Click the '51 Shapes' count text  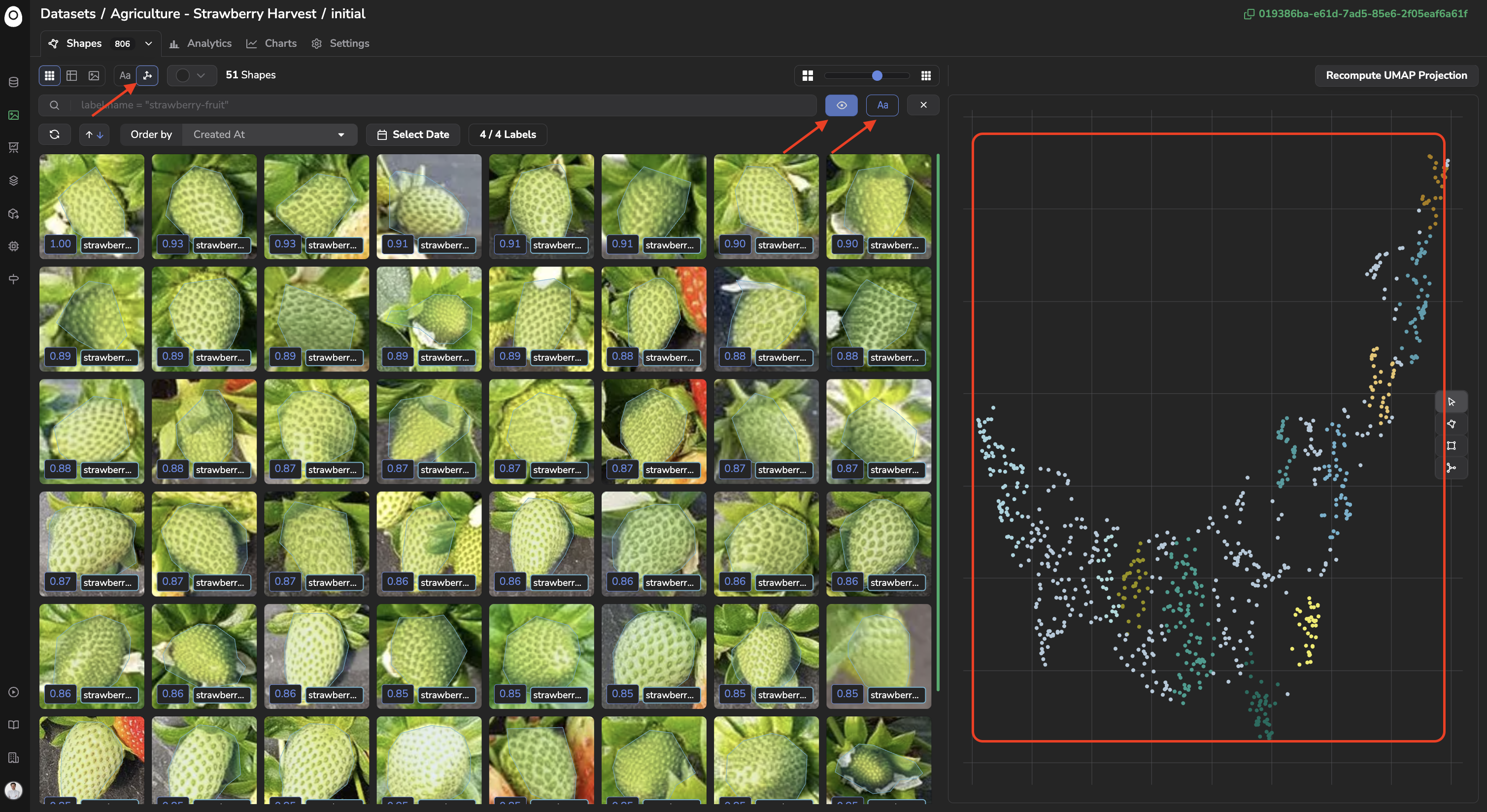[250, 75]
